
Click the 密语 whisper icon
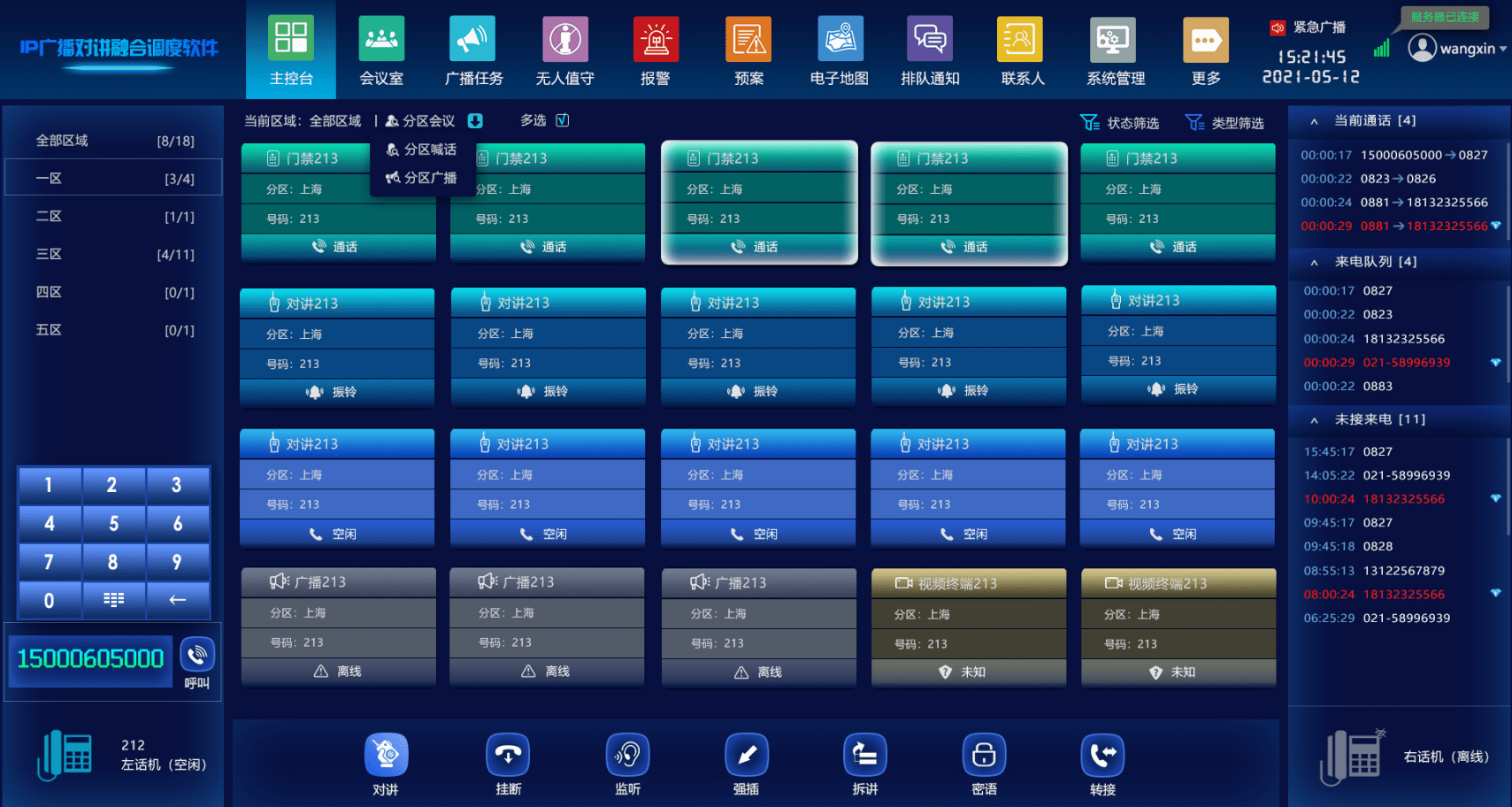[984, 755]
